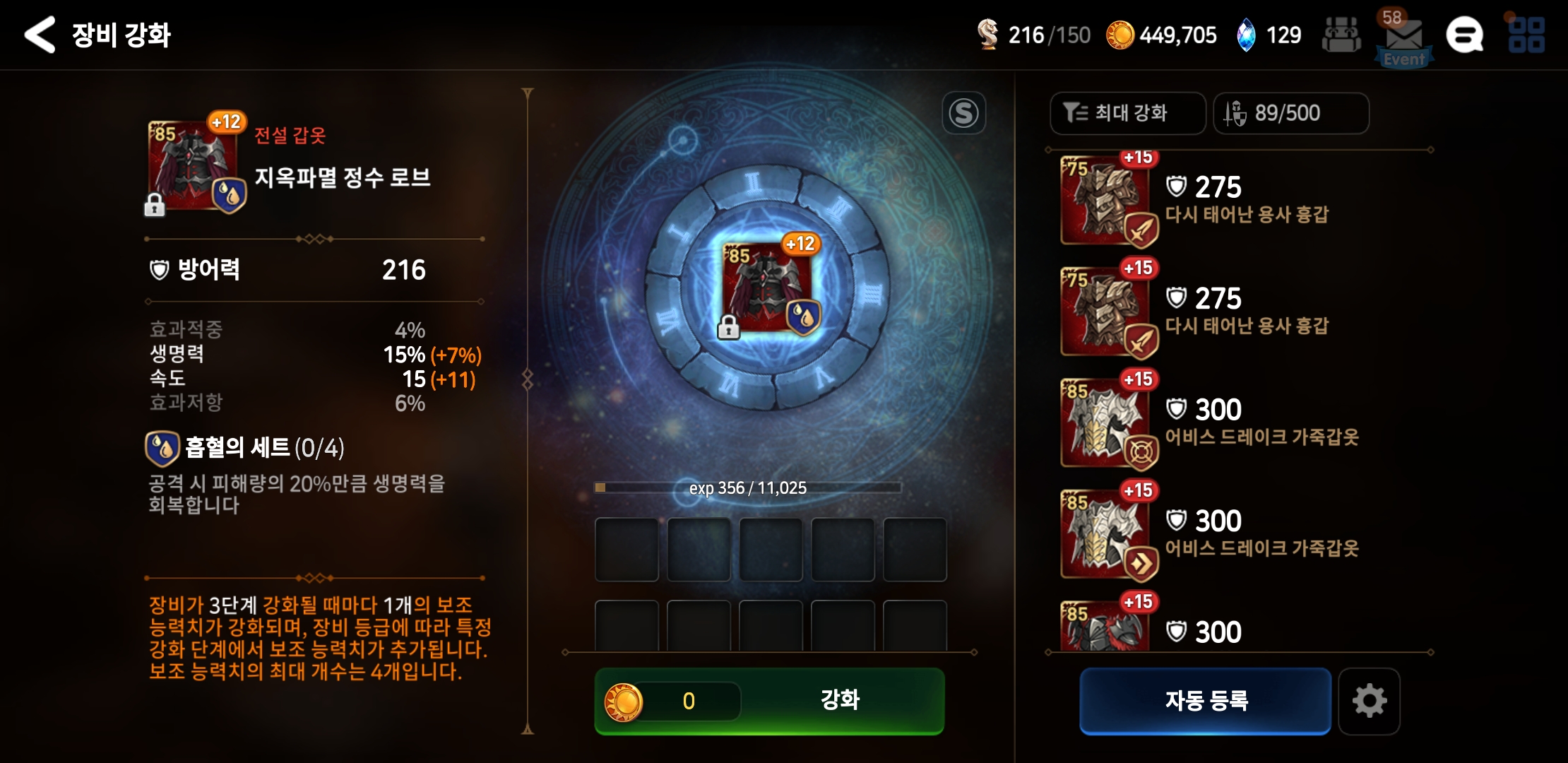Image resolution: width=1568 pixels, height=763 pixels.
Task: Tap the S skip animation icon
Action: [x=964, y=113]
